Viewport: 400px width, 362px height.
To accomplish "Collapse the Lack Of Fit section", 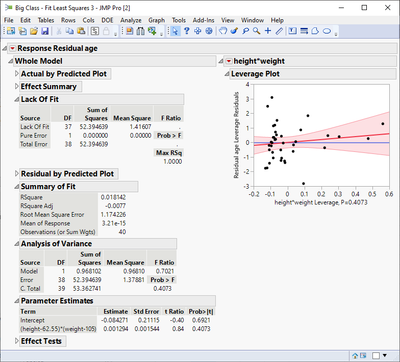I will [17, 99].
